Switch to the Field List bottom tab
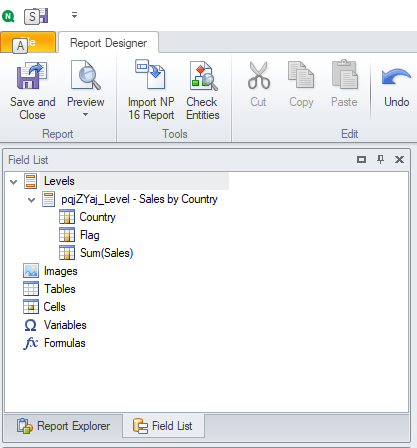 163,426
